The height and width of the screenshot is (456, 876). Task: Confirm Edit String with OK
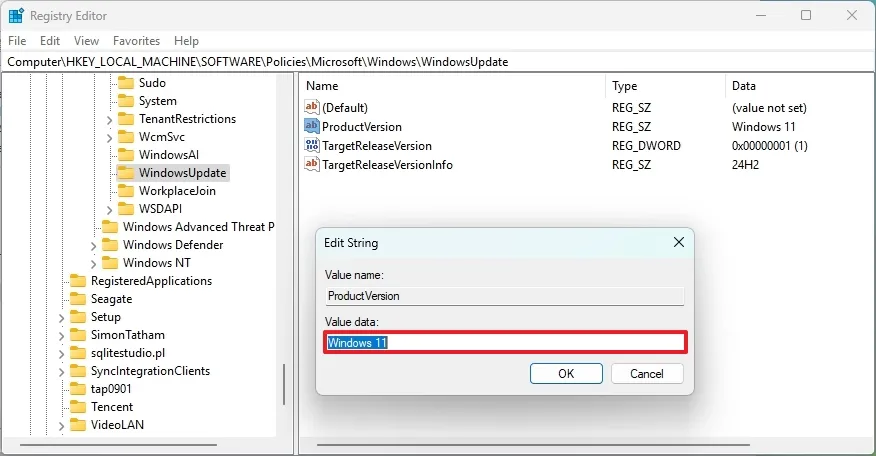point(566,373)
